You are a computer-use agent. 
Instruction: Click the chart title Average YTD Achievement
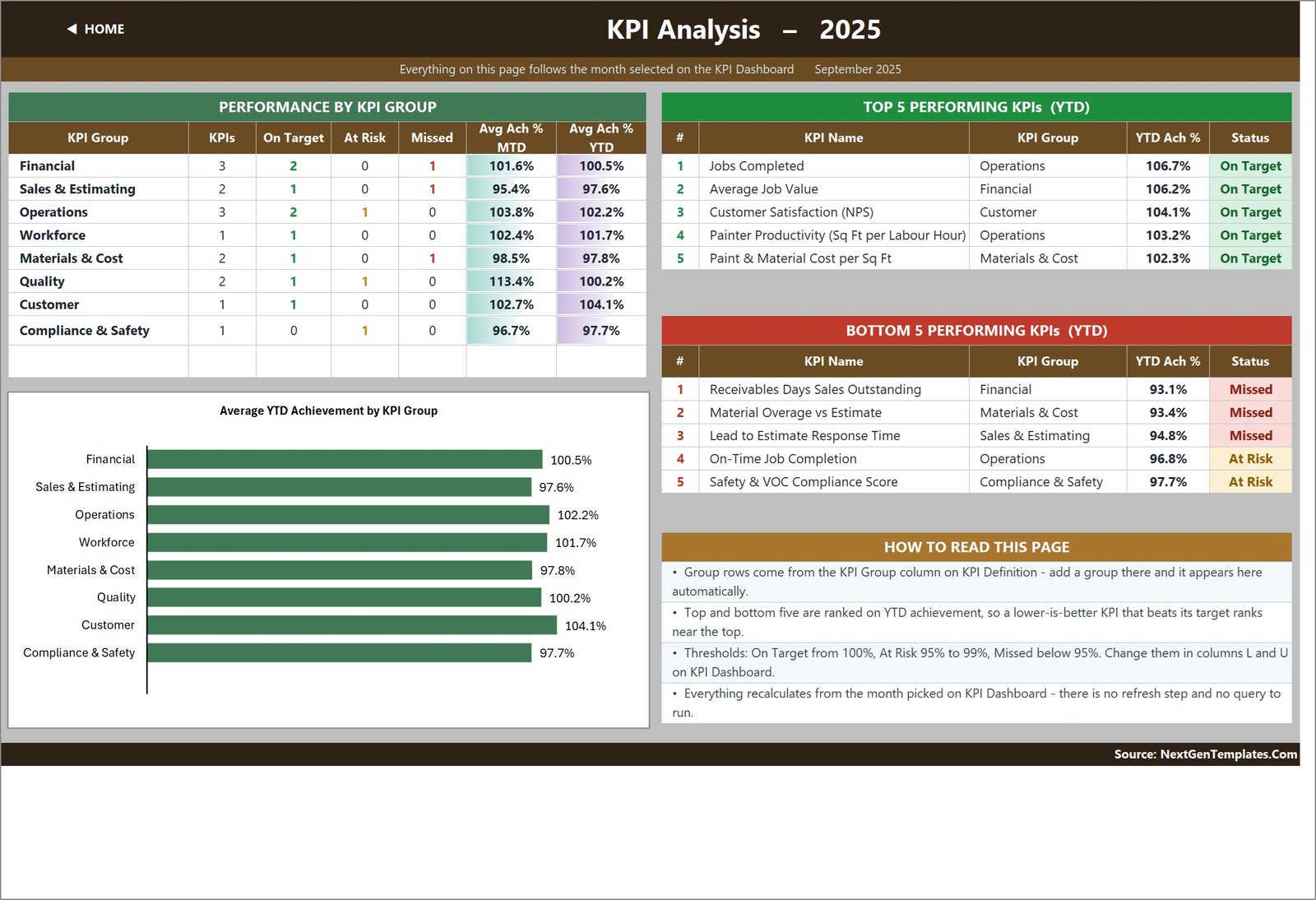tap(328, 411)
